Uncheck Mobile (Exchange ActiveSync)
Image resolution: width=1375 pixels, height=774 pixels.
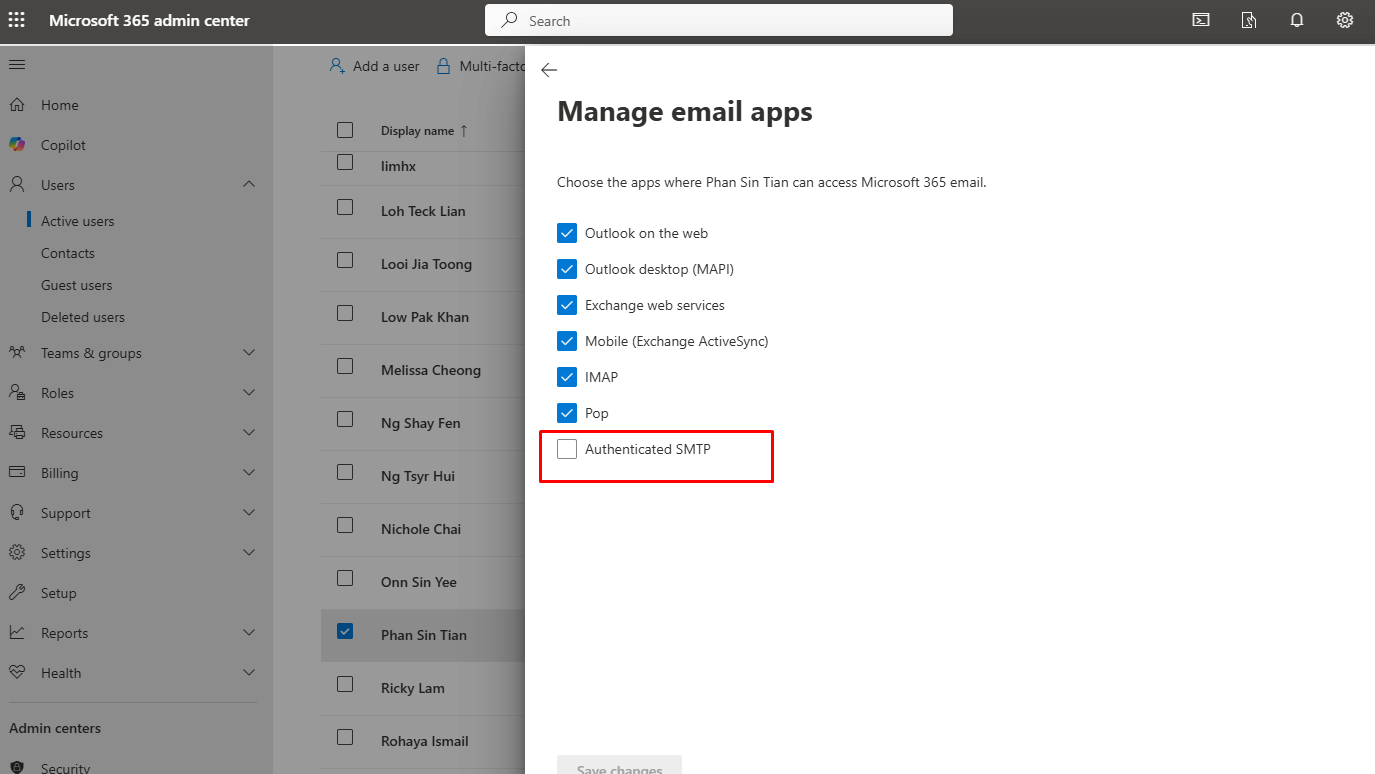coord(567,341)
